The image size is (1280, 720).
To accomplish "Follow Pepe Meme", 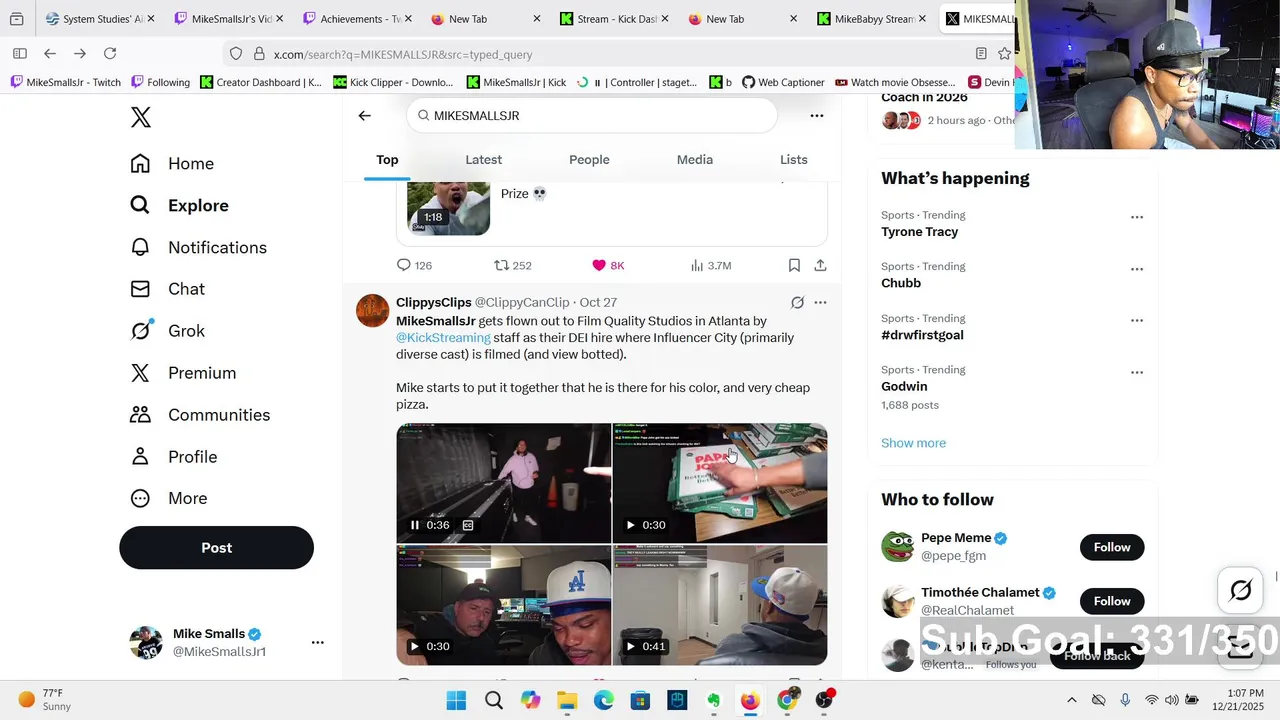I will 1112,547.
